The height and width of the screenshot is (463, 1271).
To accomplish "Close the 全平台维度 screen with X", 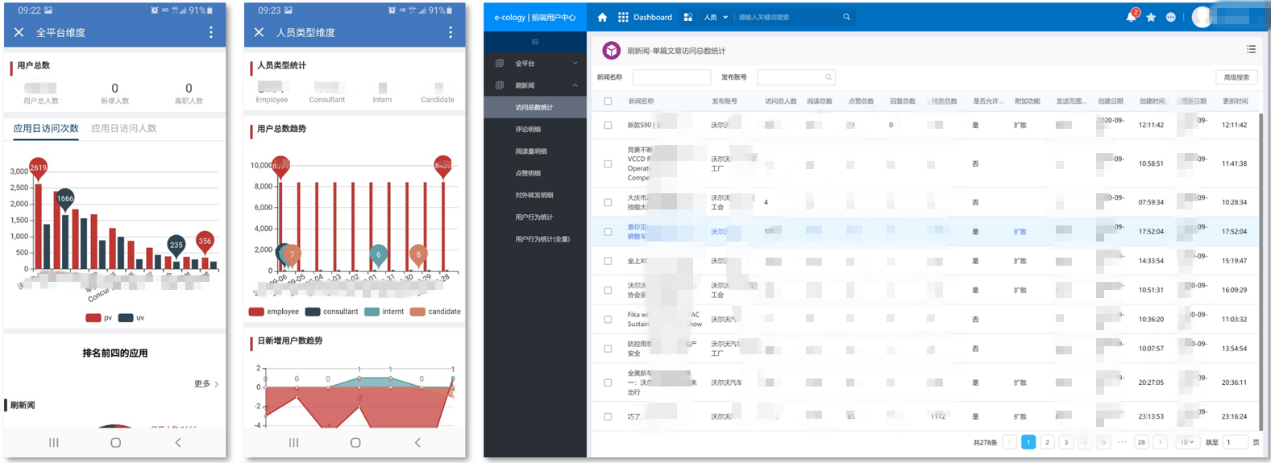I will tap(18, 33).
